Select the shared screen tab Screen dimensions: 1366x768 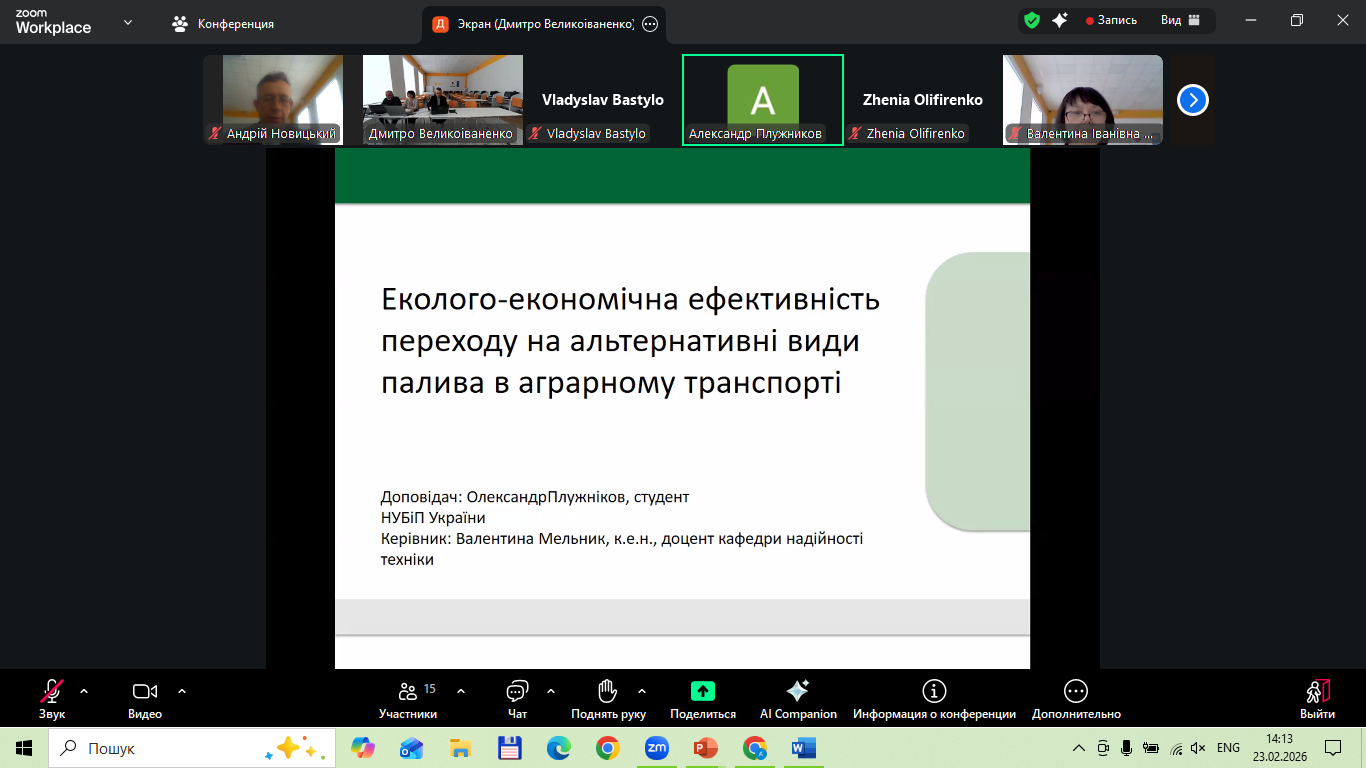point(535,24)
